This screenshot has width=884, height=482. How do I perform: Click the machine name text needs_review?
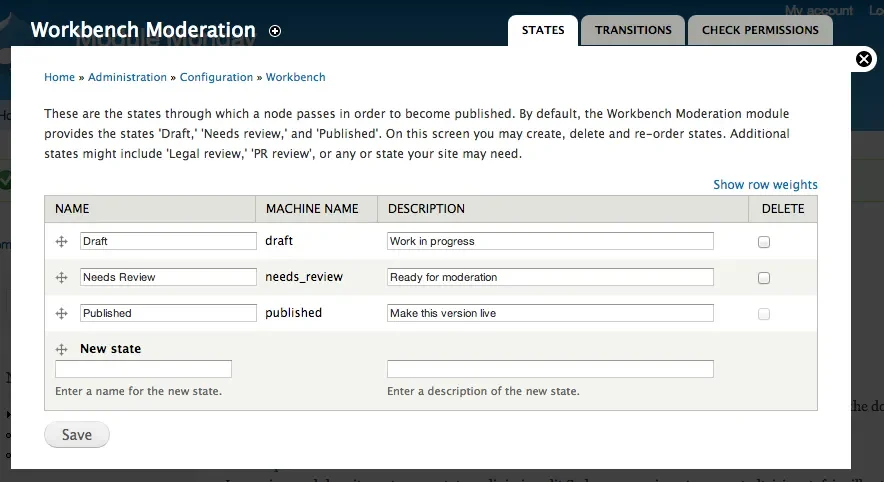pos(304,277)
